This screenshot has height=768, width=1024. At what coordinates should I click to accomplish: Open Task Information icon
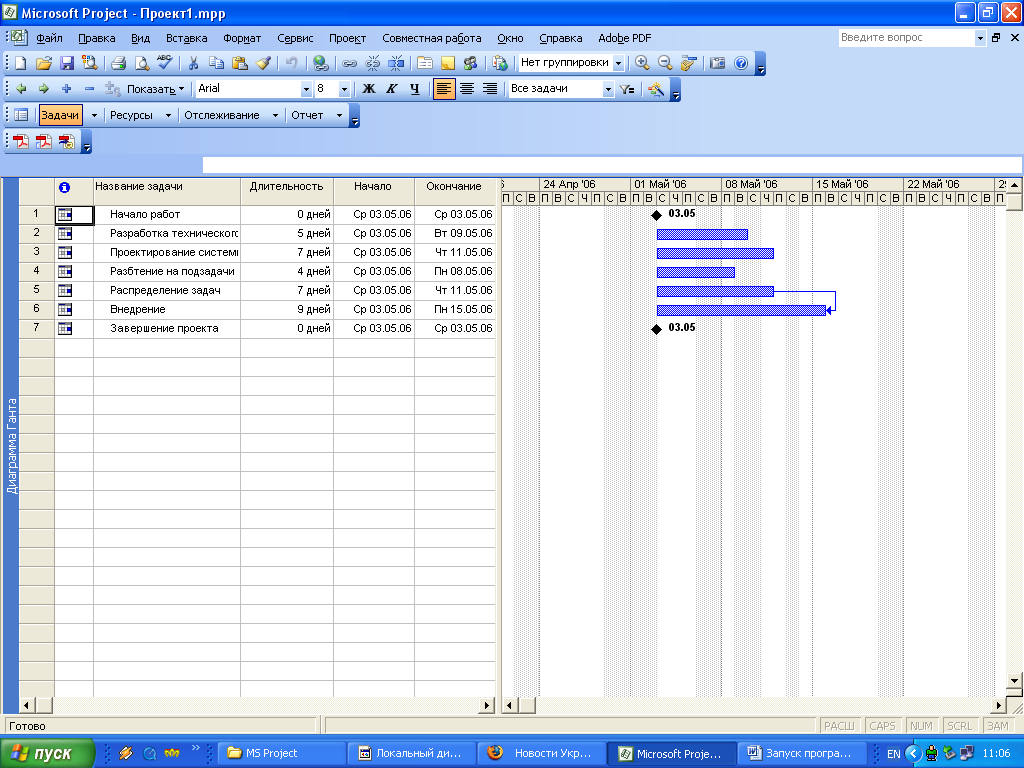424,63
